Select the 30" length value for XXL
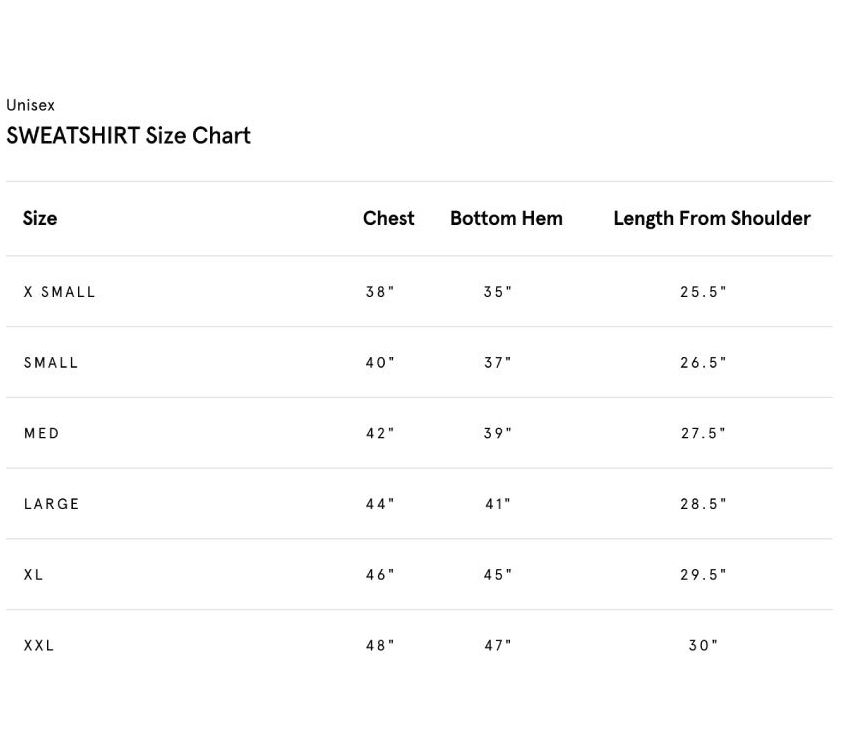 tap(703, 646)
